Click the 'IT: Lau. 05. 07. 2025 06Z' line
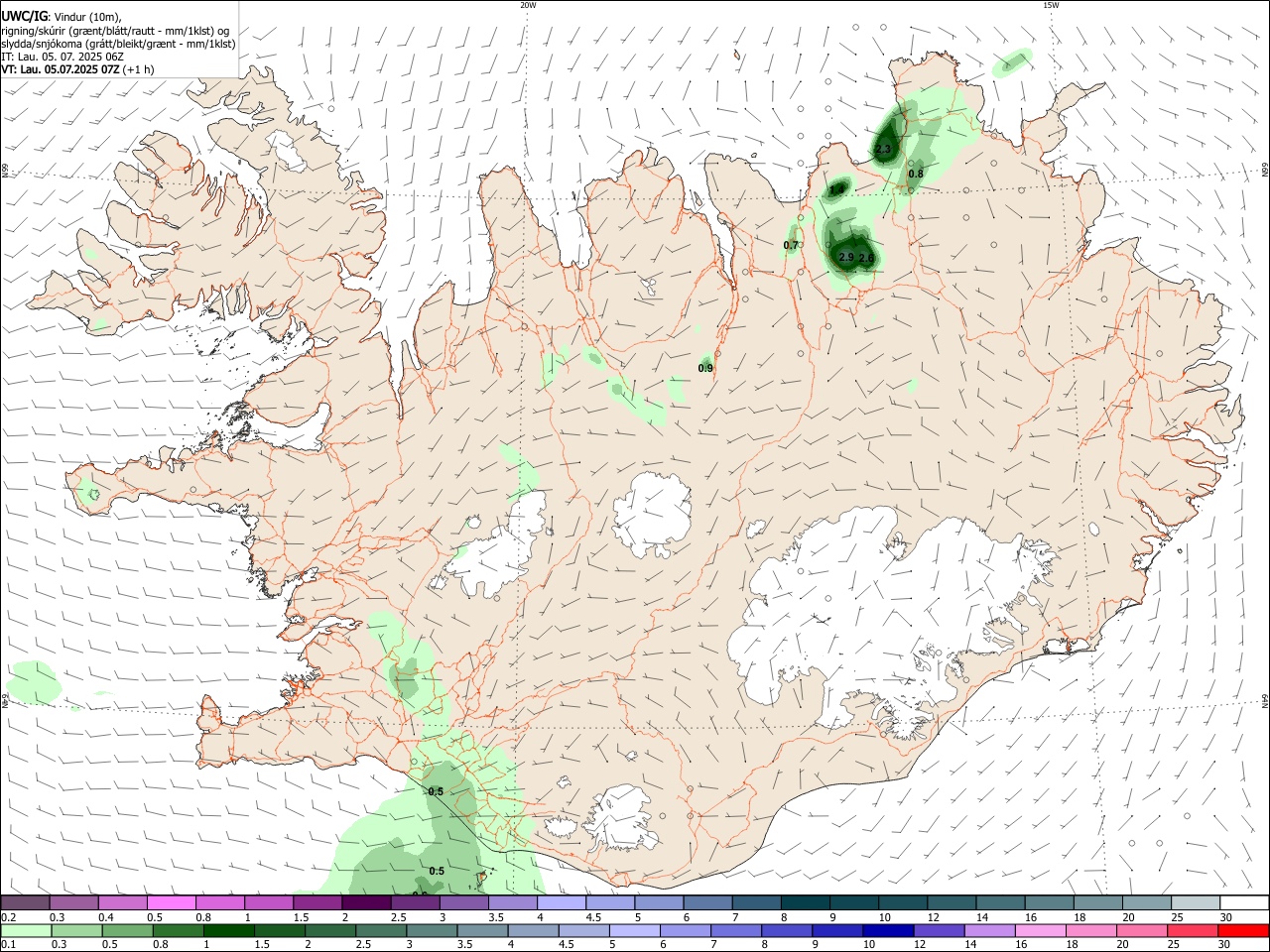The width and height of the screenshot is (1270, 952). tap(63, 57)
